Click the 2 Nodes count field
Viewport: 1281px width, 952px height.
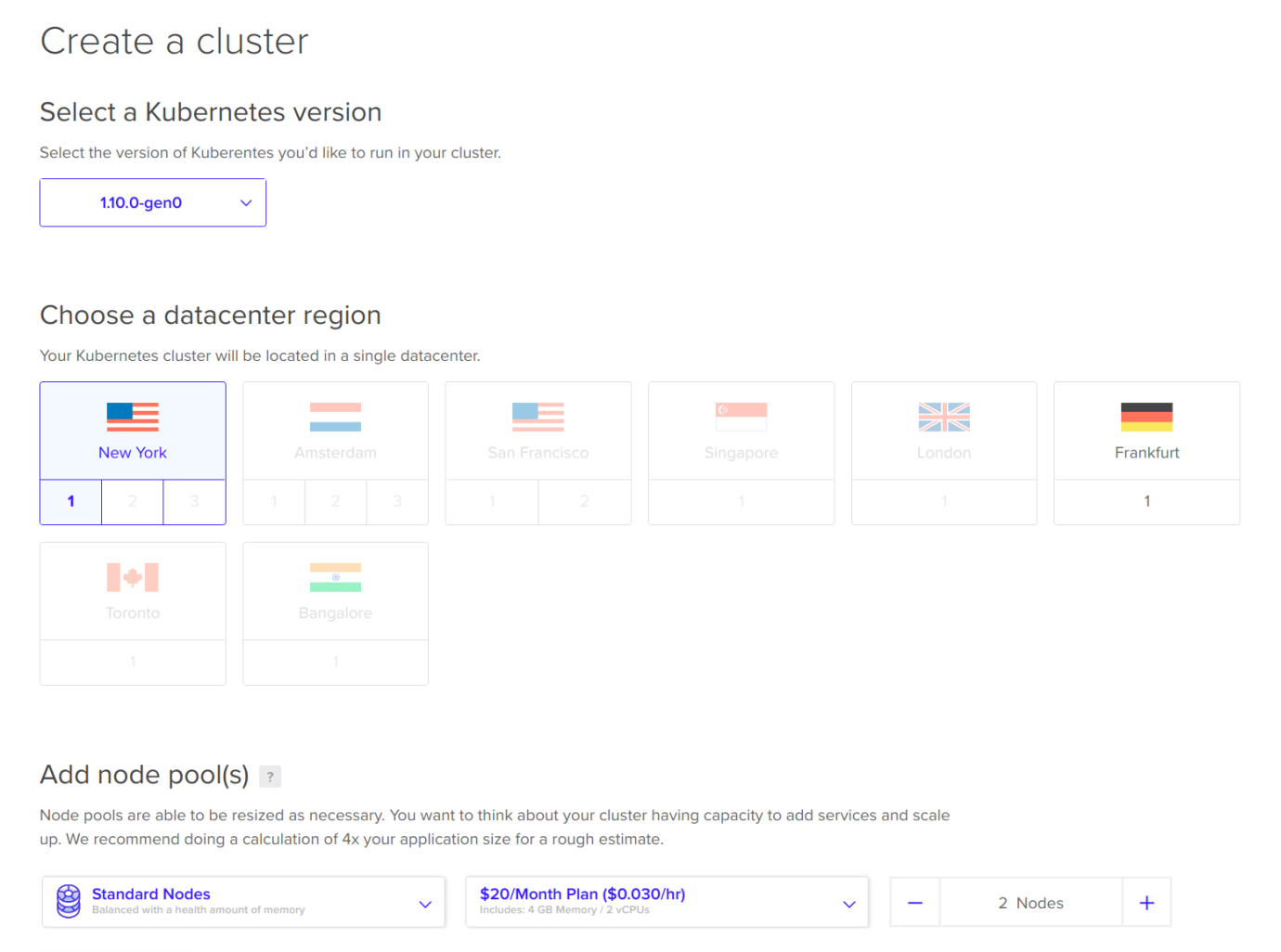tap(1030, 903)
